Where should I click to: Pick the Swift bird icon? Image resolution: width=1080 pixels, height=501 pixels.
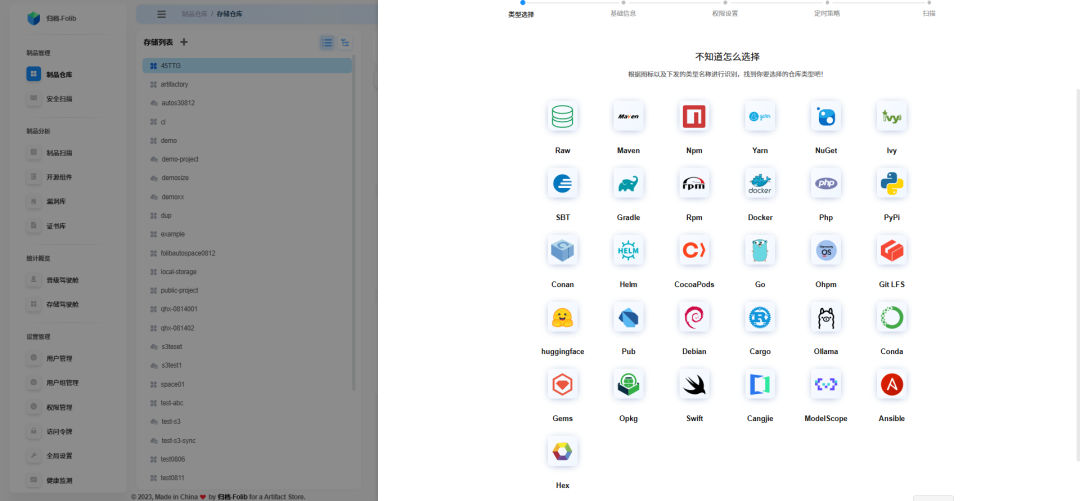click(694, 384)
